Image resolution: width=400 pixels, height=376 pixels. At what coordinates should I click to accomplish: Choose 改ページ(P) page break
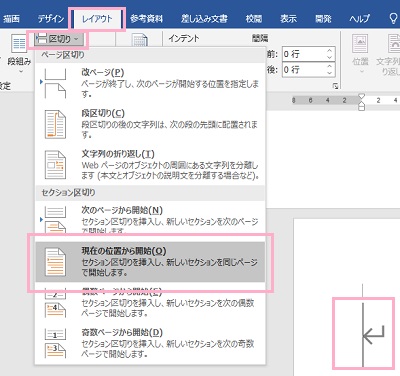(x=150, y=83)
